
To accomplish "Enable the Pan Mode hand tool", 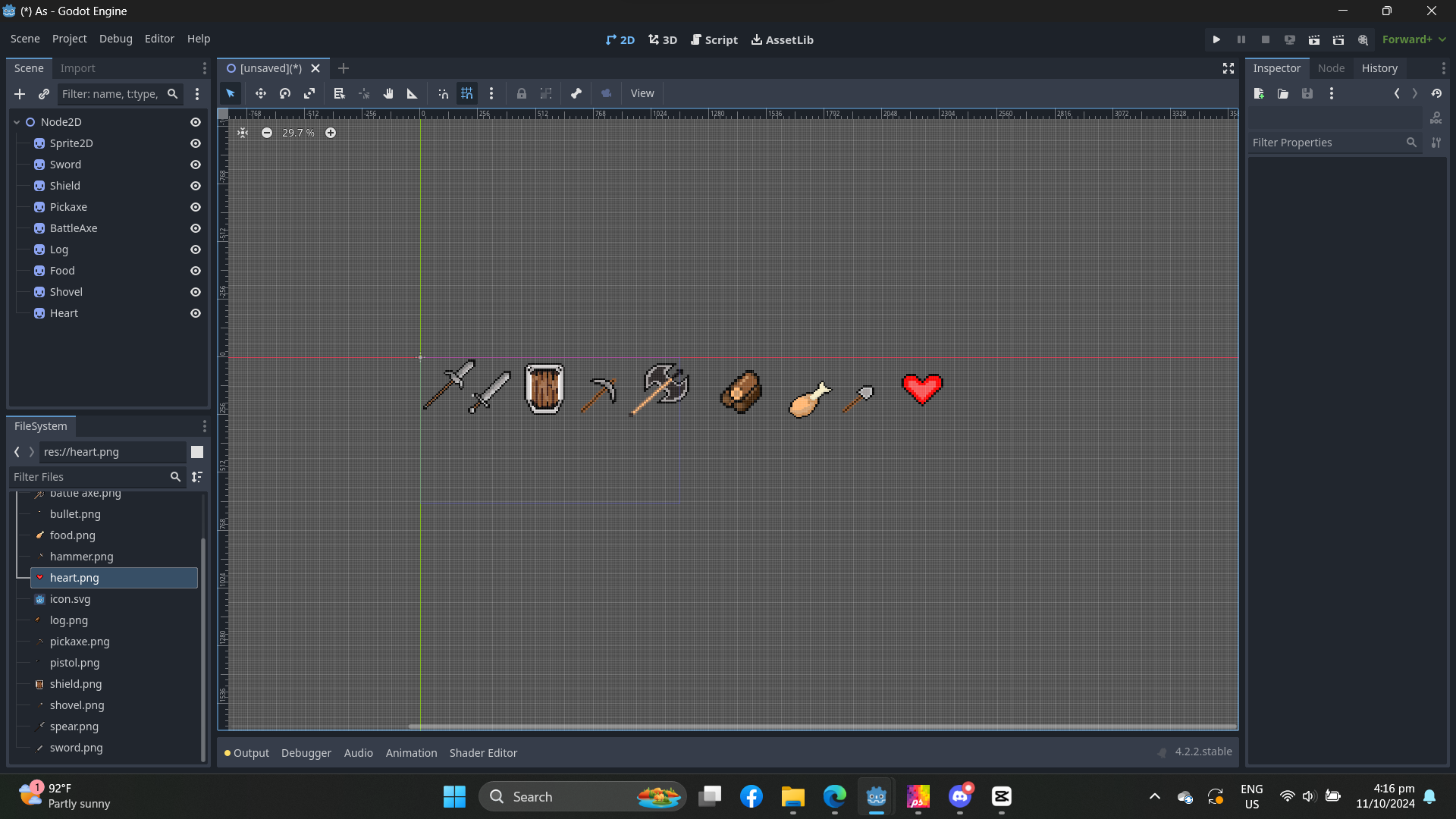I will point(388,93).
